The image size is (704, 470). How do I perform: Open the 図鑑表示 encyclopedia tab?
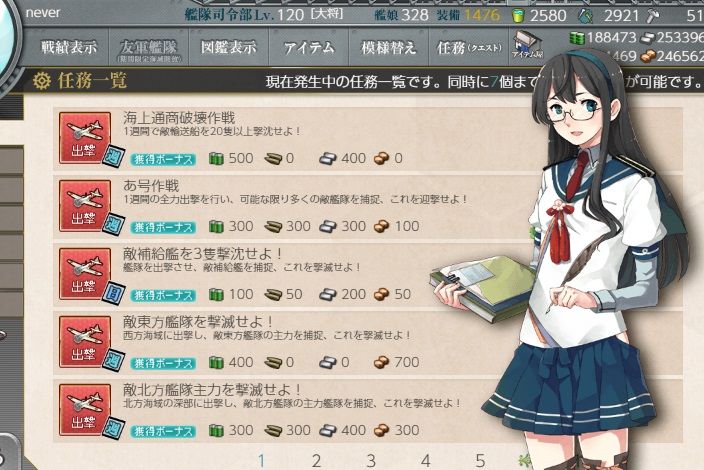(x=229, y=47)
